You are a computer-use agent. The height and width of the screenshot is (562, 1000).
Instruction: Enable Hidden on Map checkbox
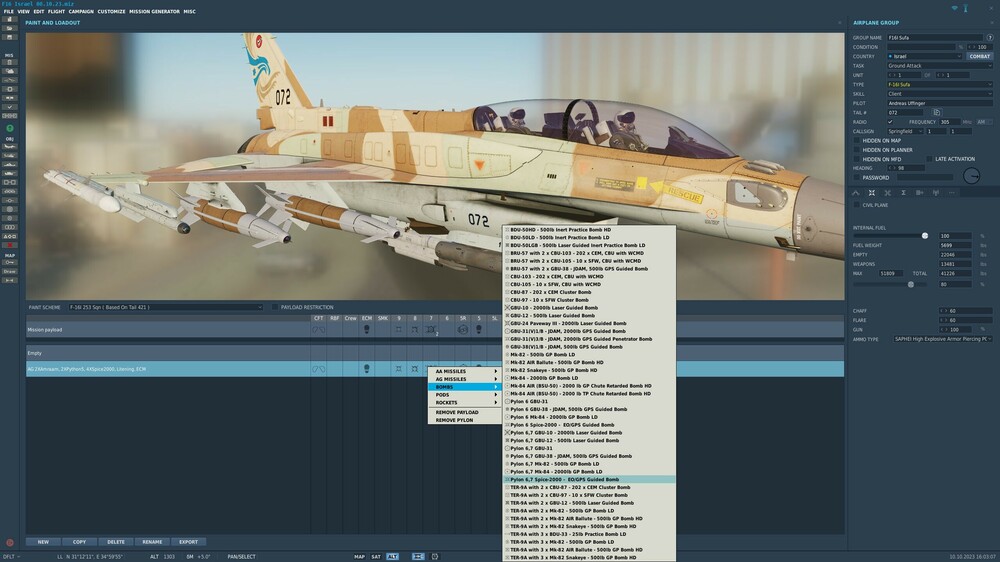[857, 140]
